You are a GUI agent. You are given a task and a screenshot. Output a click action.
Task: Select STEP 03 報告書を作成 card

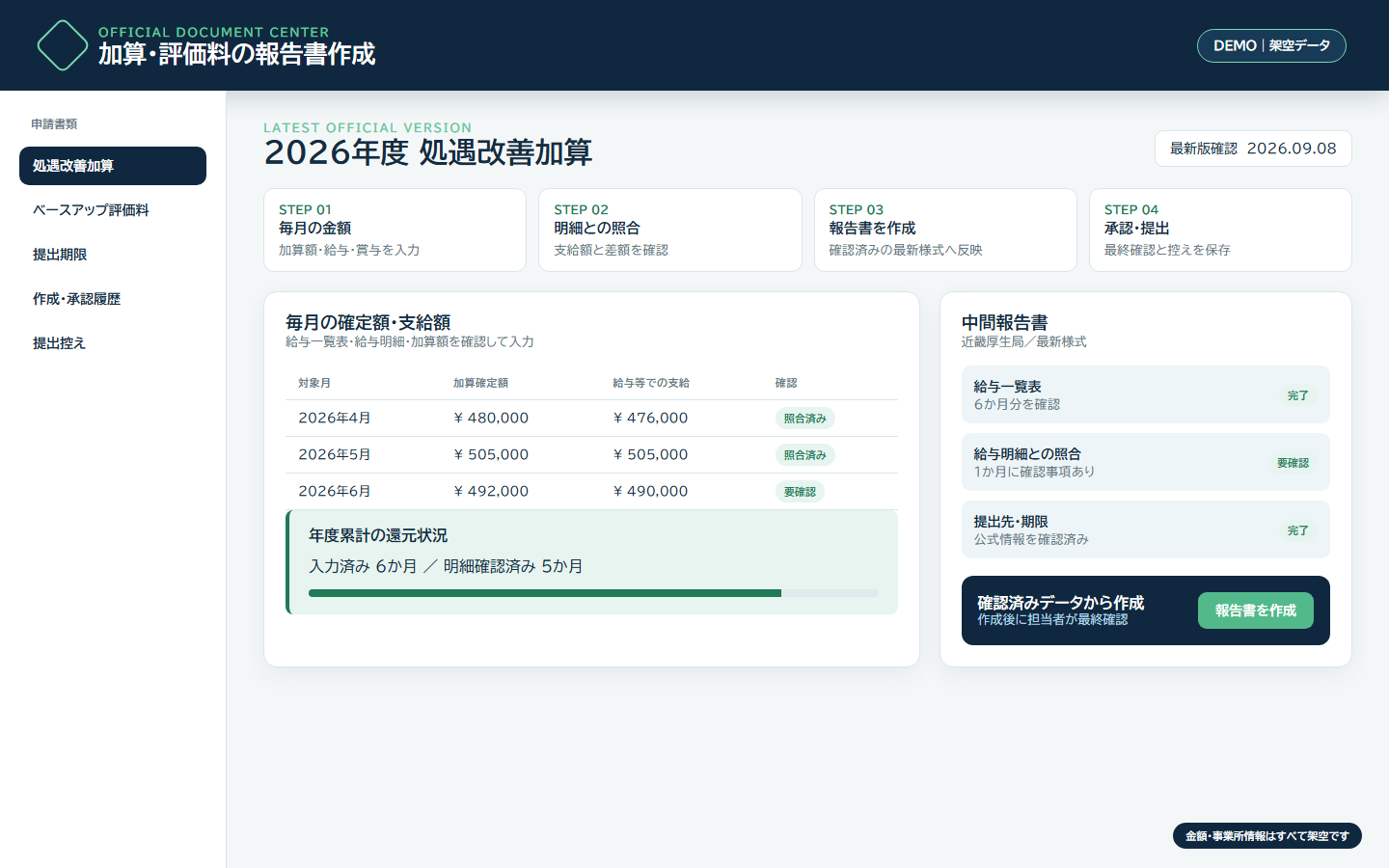pyautogui.click(x=945, y=230)
